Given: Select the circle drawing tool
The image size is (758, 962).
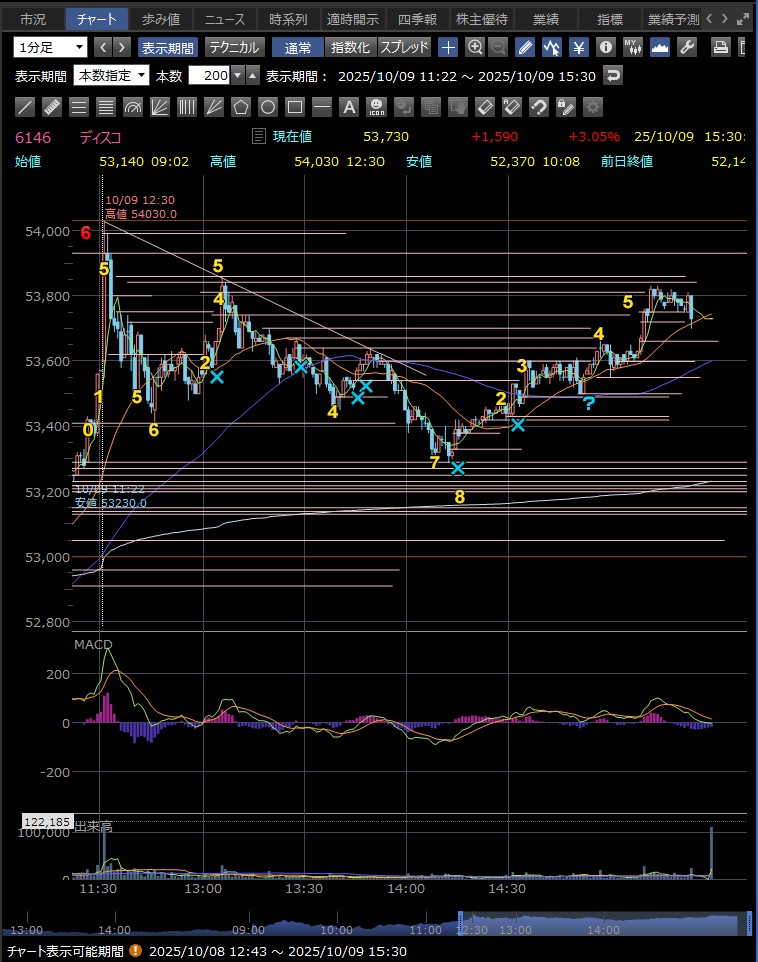Looking at the screenshot, I should point(268,107).
